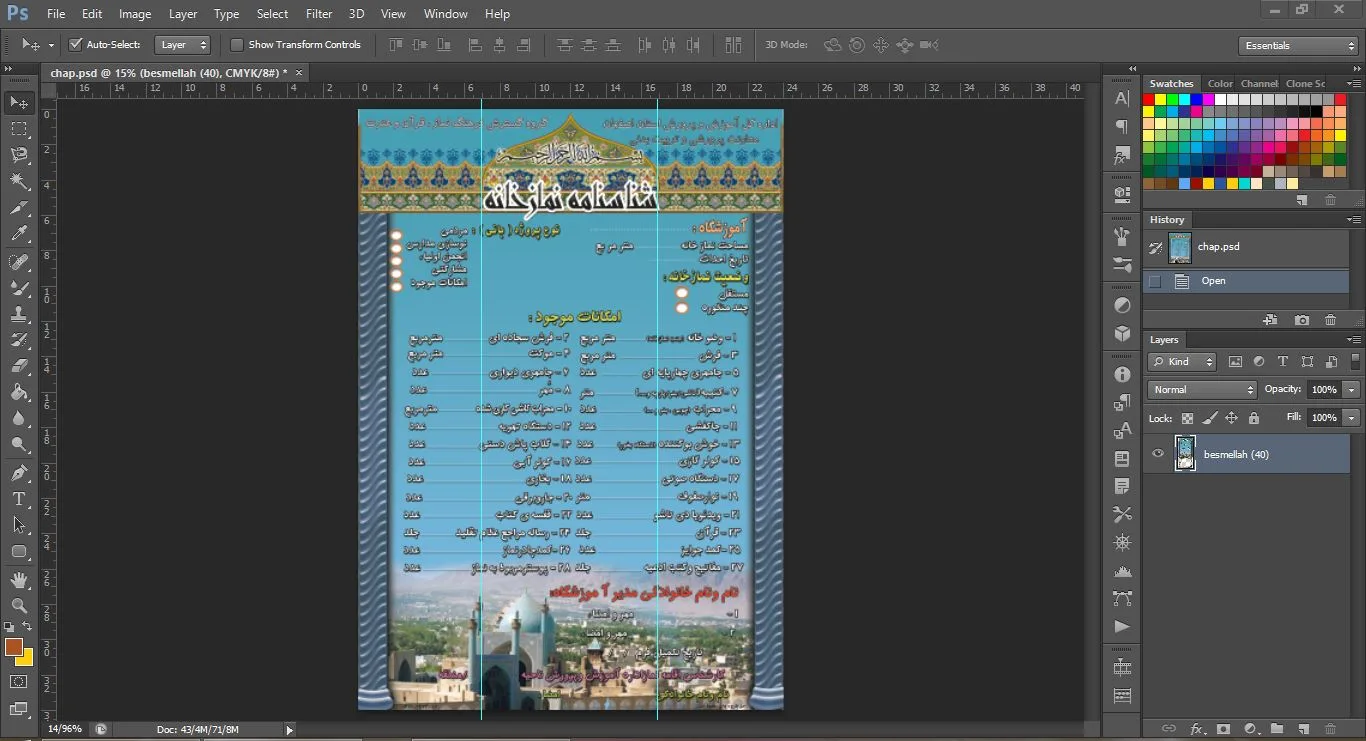Toggle lock transparent pixels in Layers panel
The image size is (1366, 741).
tap(1187, 418)
